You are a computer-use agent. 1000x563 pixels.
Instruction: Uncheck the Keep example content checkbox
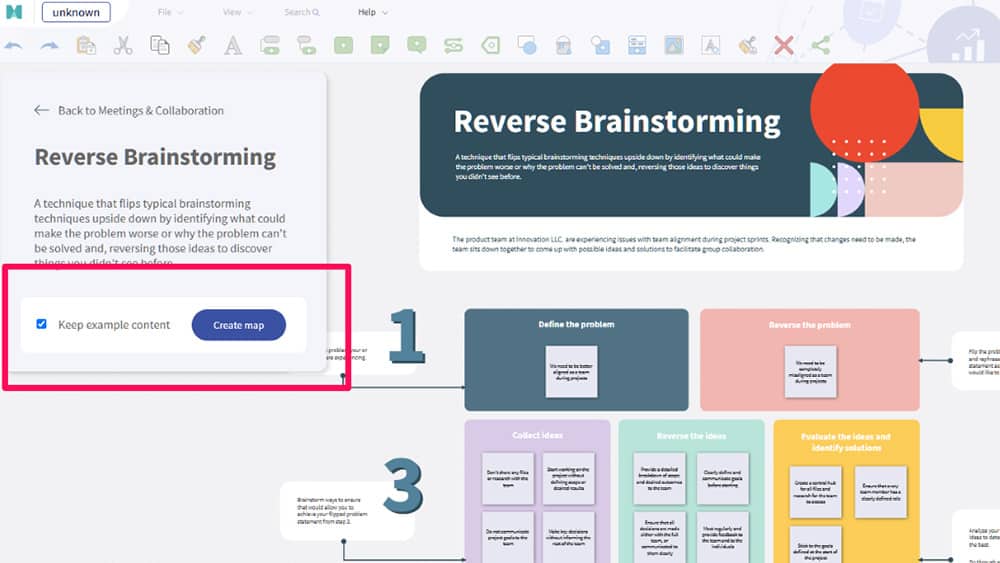tap(41, 324)
